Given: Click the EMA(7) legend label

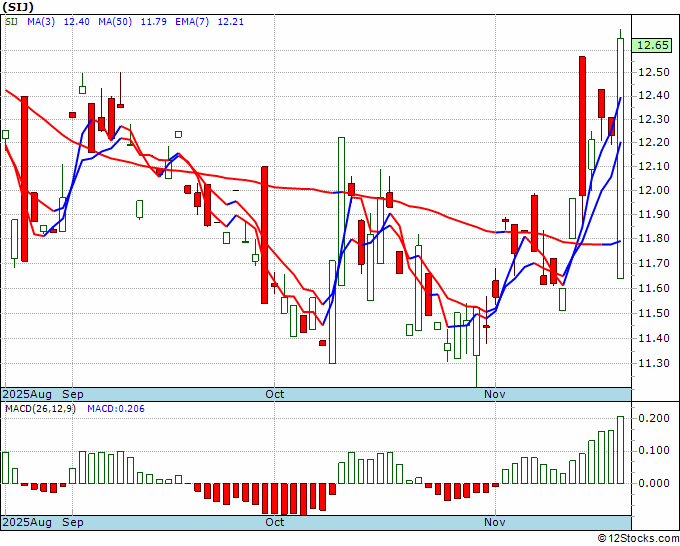Looking at the screenshot, I should pyautogui.click(x=192, y=21).
